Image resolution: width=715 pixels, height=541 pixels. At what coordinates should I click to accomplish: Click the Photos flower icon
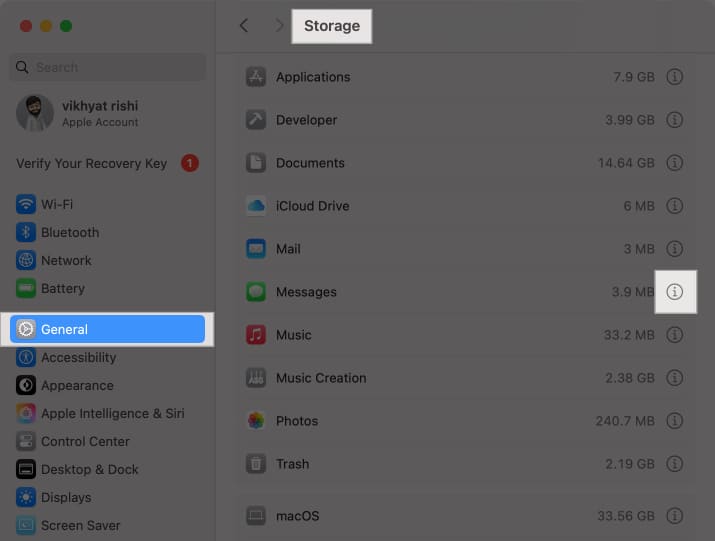256,421
